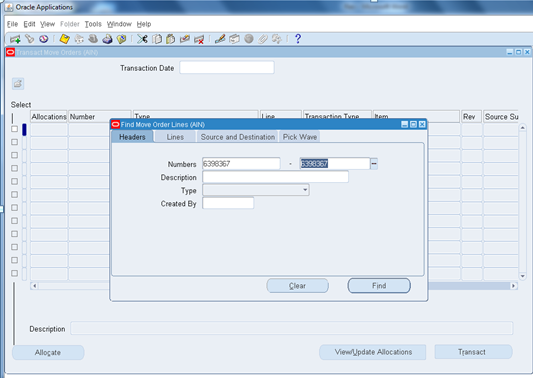This screenshot has width=533, height=378.
Task: Open the Help menu
Action: click(x=144, y=24)
